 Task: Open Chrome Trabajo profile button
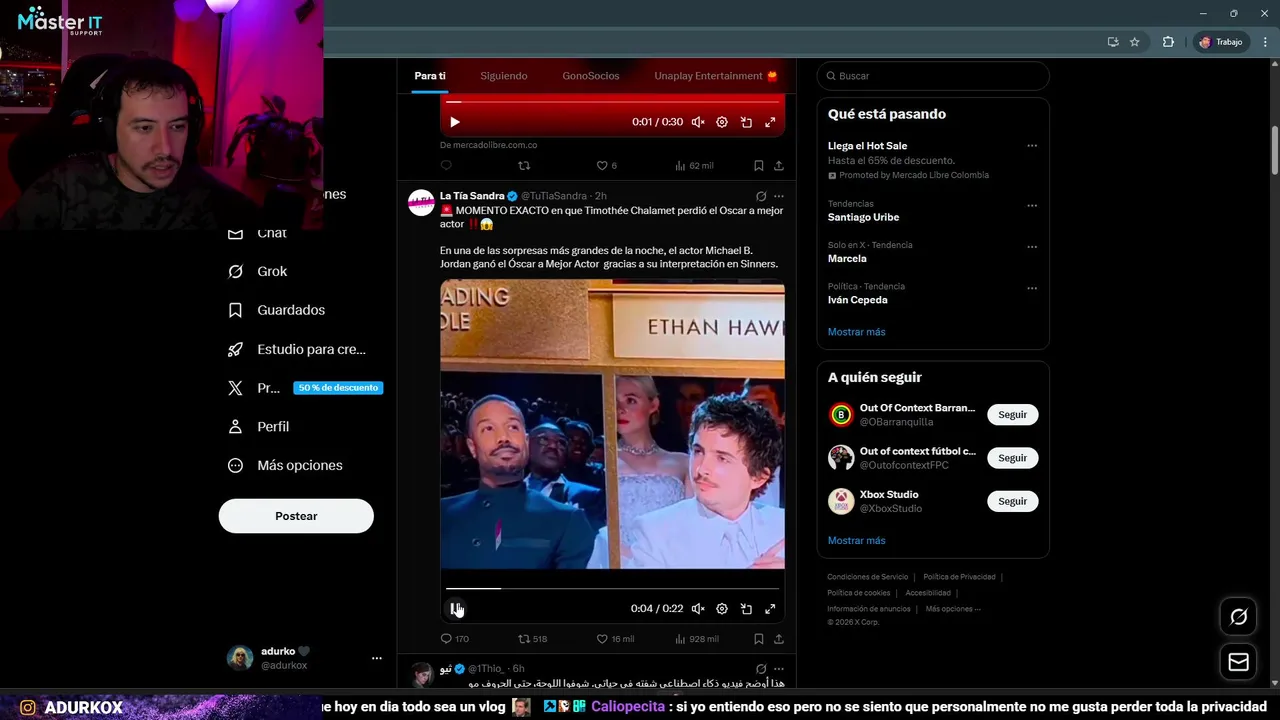(1220, 42)
